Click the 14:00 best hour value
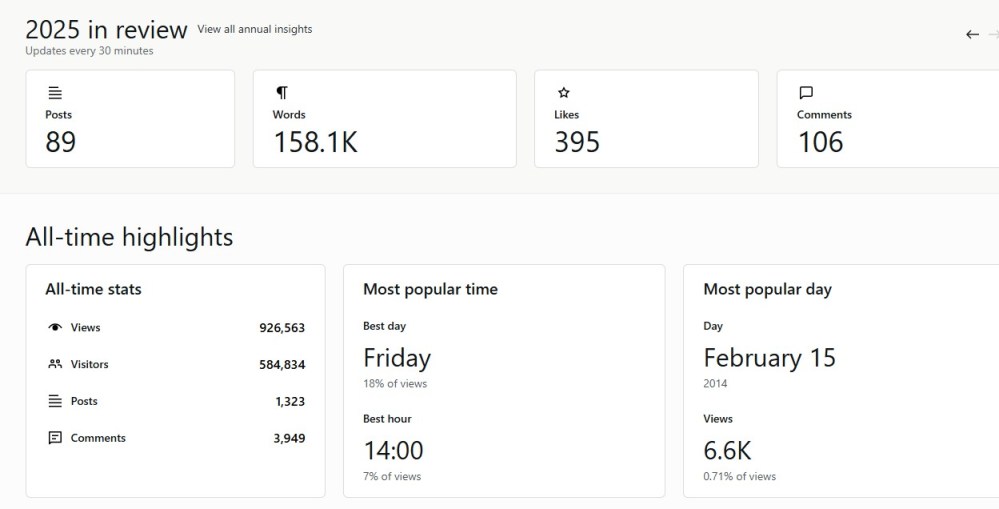This screenshot has height=509, width=999. pyautogui.click(x=393, y=450)
